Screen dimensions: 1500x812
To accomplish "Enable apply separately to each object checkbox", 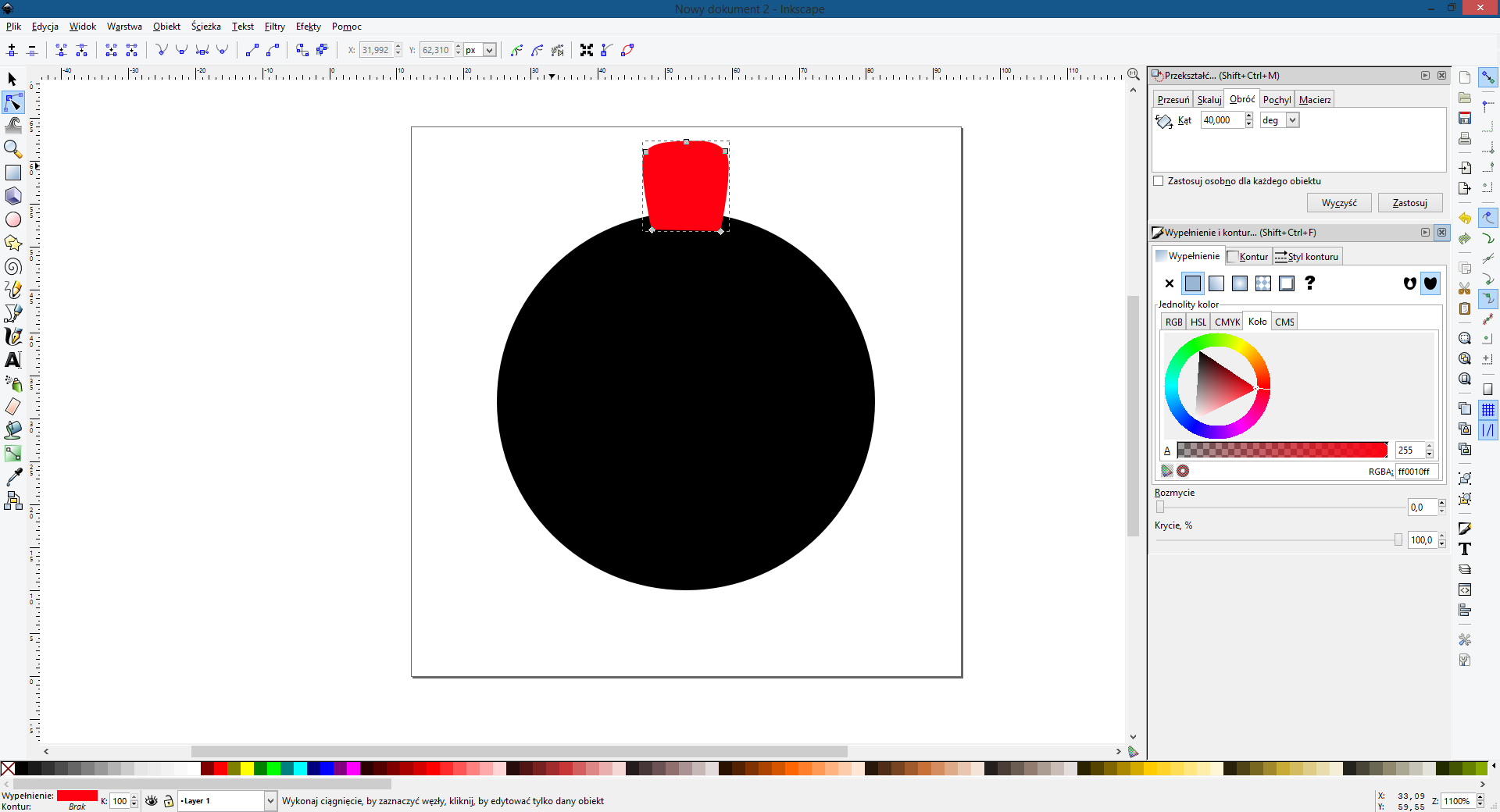I will [x=1159, y=181].
